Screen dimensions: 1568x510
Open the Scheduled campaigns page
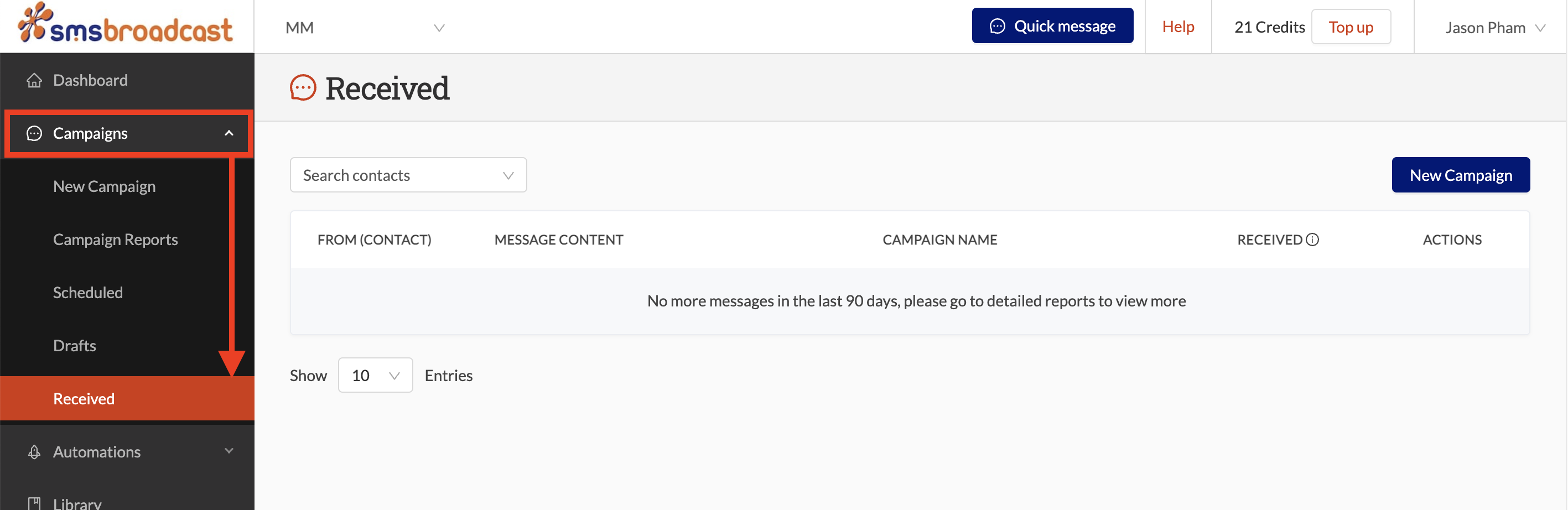[89, 292]
